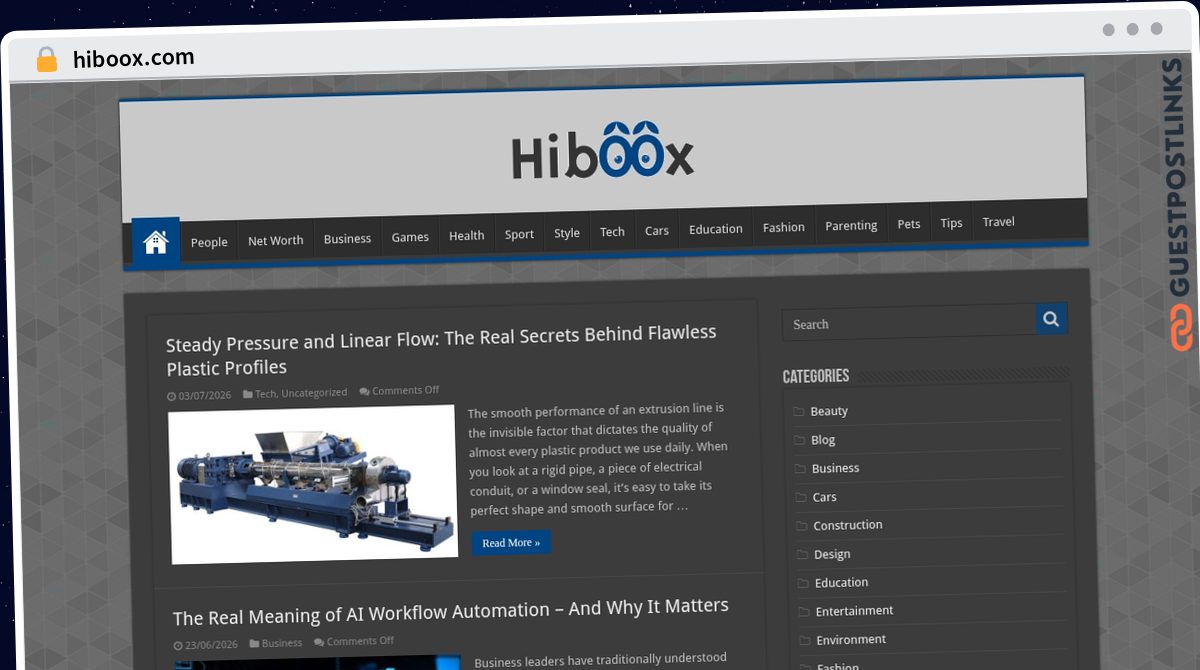Image resolution: width=1200 pixels, height=670 pixels.
Task: Click the Home icon in navigation bar
Action: (x=155, y=242)
